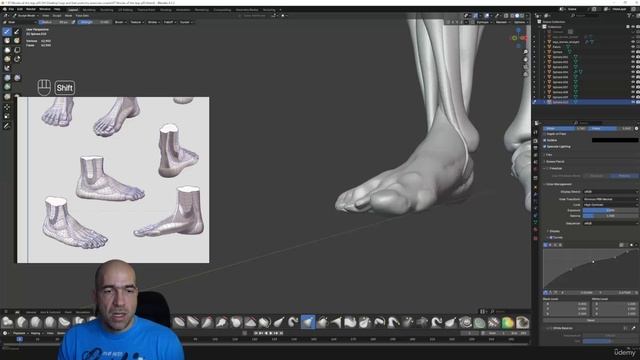640x360 pixels.
Task: Open the View Transform dropdown
Action: [611, 199]
